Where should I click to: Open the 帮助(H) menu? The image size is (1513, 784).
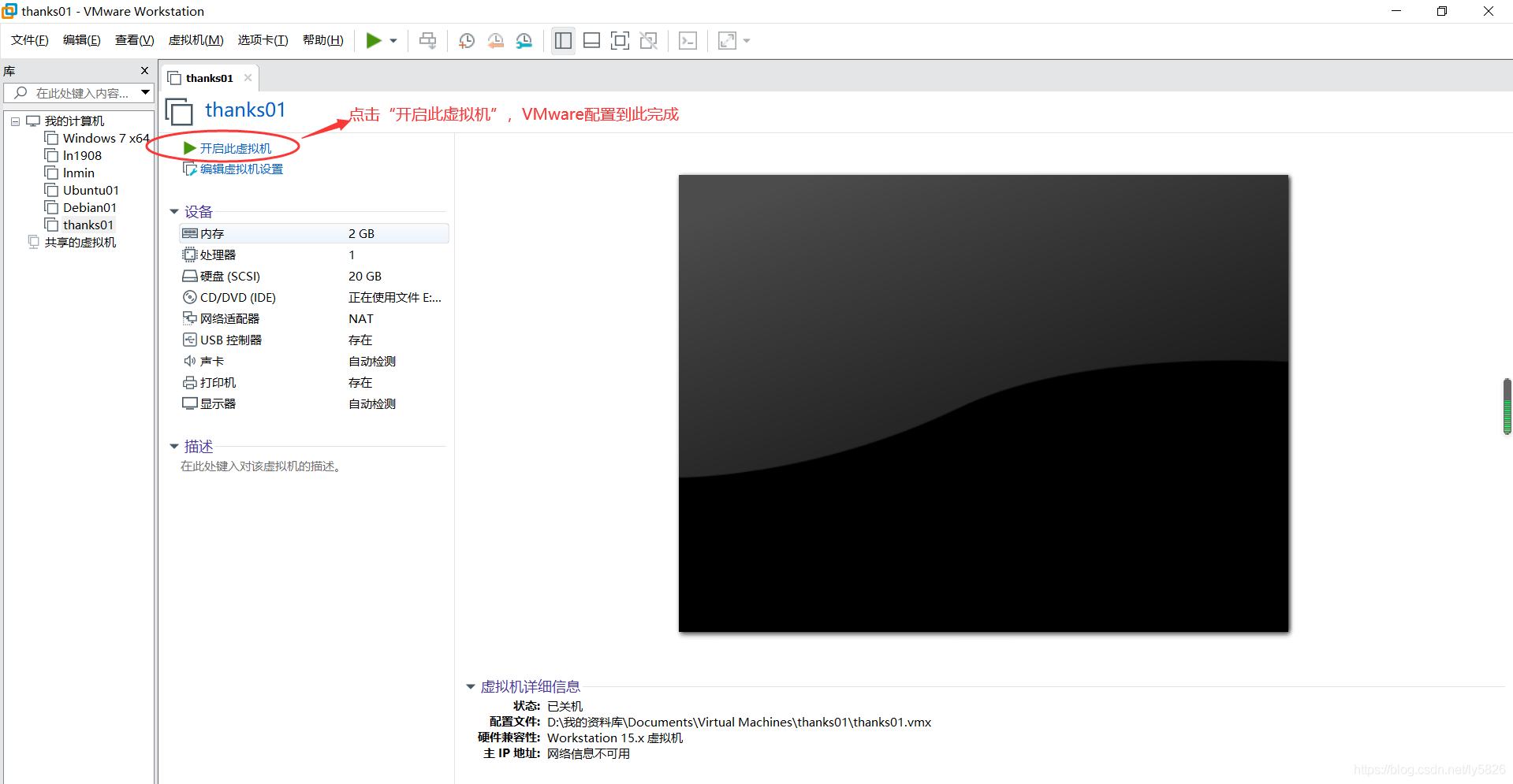click(x=323, y=40)
